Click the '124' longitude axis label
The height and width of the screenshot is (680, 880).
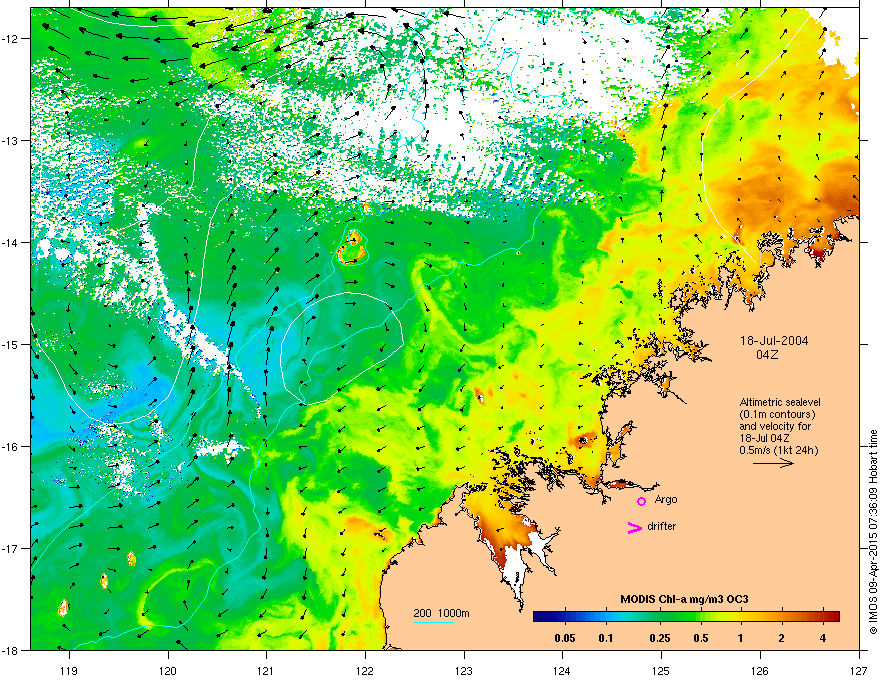click(562, 670)
